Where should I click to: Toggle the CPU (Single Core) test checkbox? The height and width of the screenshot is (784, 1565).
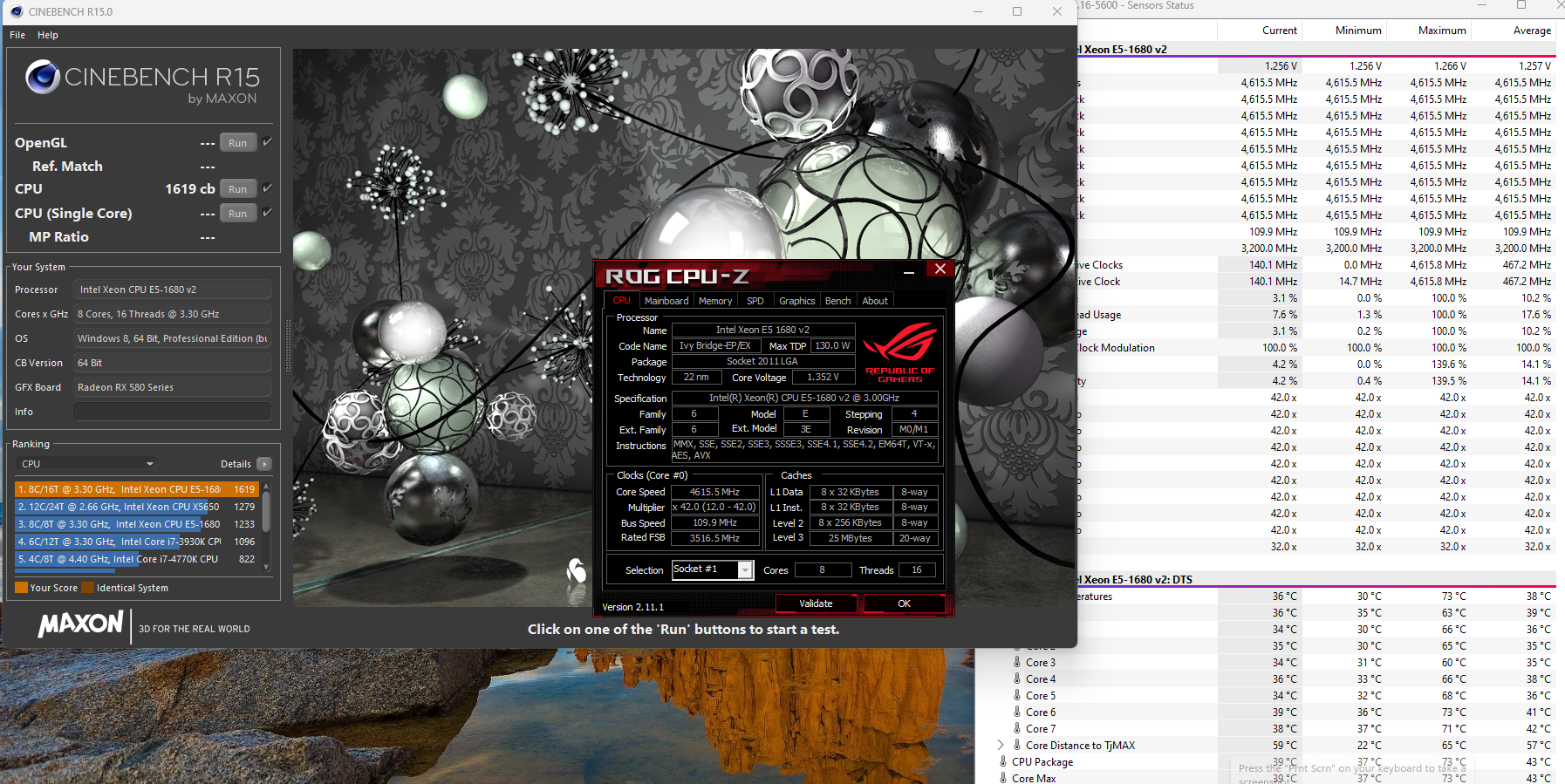click(268, 212)
